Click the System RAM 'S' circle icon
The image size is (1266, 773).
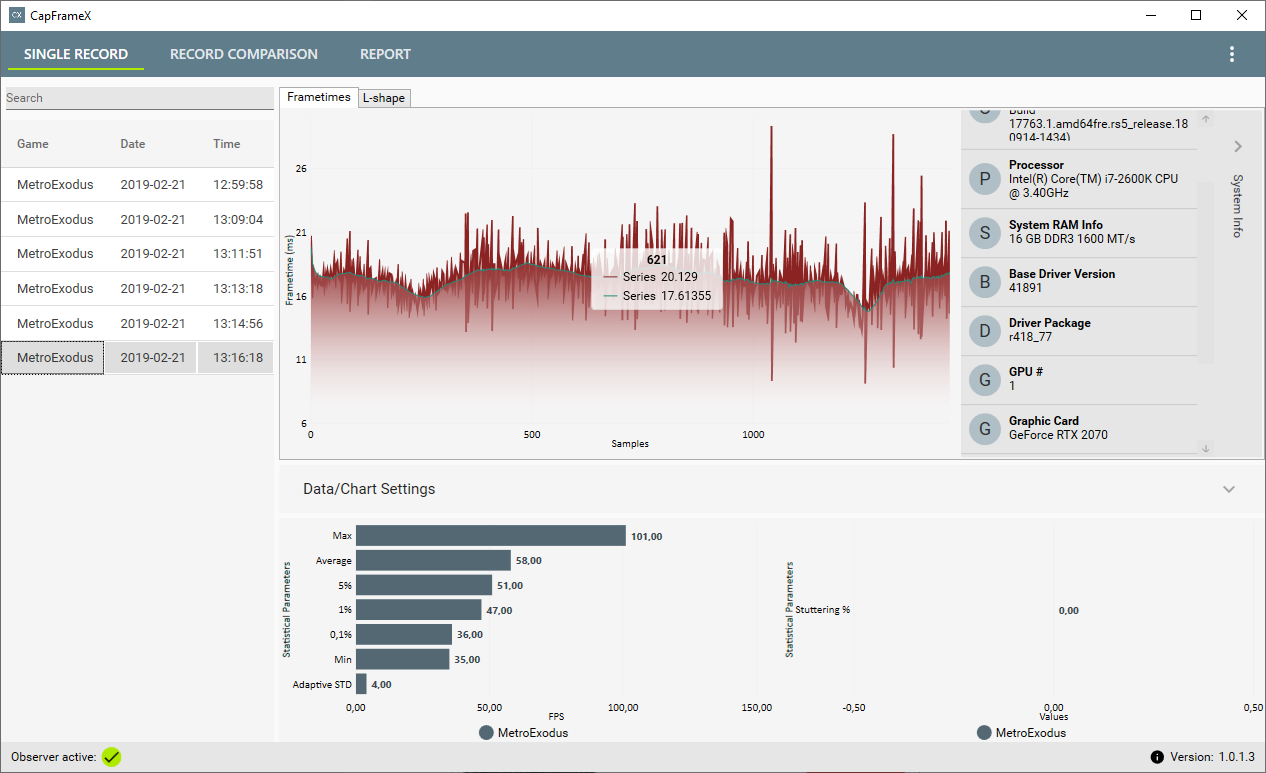[985, 233]
